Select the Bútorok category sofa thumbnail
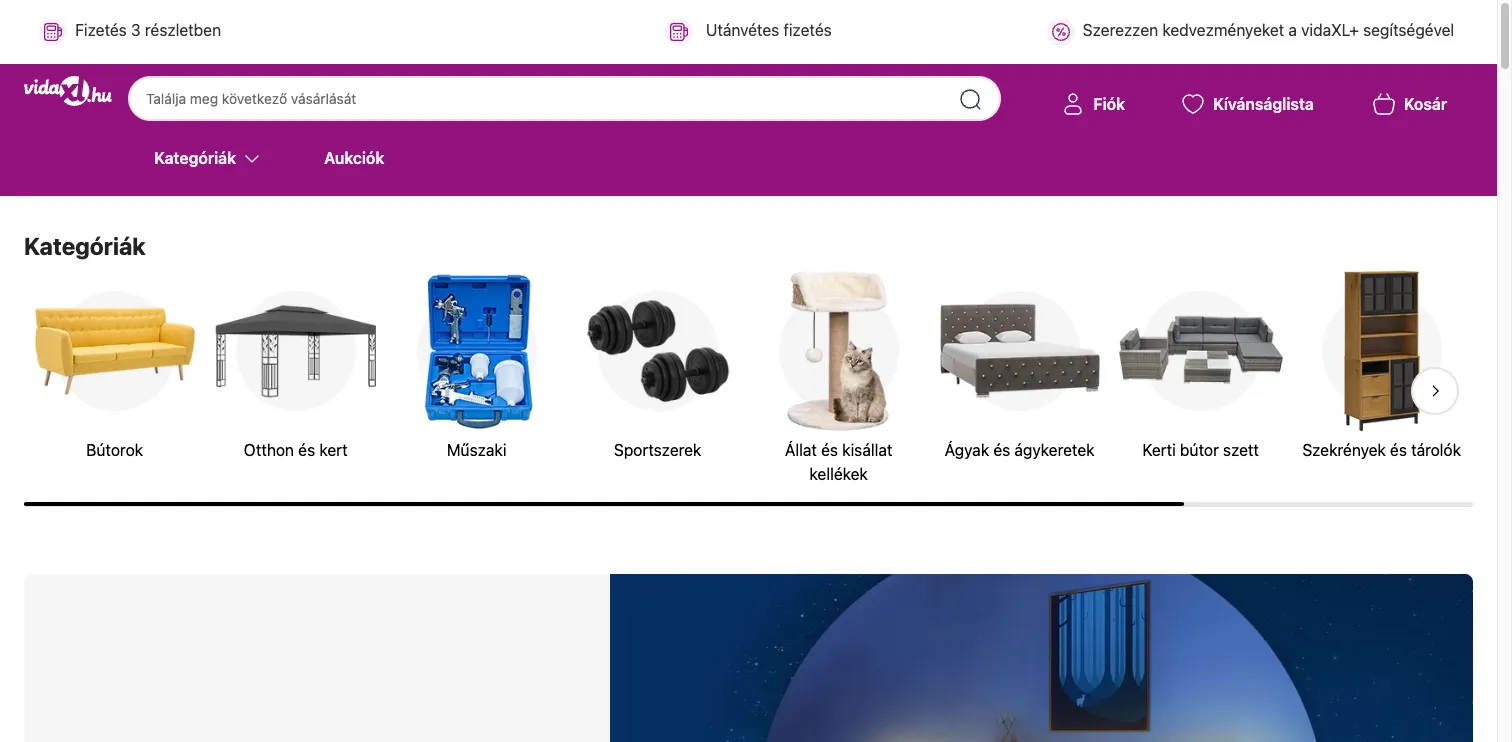Viewport: 1512px width, 742px height. [115, 351]
